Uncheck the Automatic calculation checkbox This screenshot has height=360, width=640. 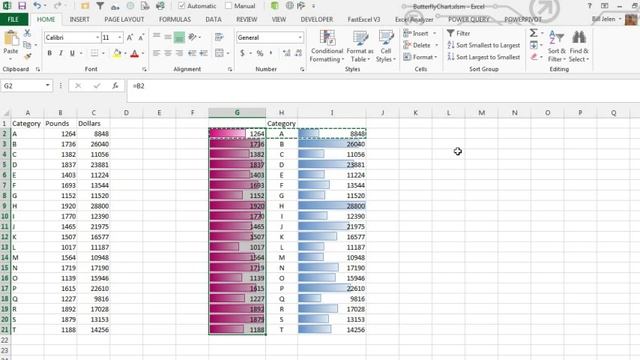coord(182,6)
